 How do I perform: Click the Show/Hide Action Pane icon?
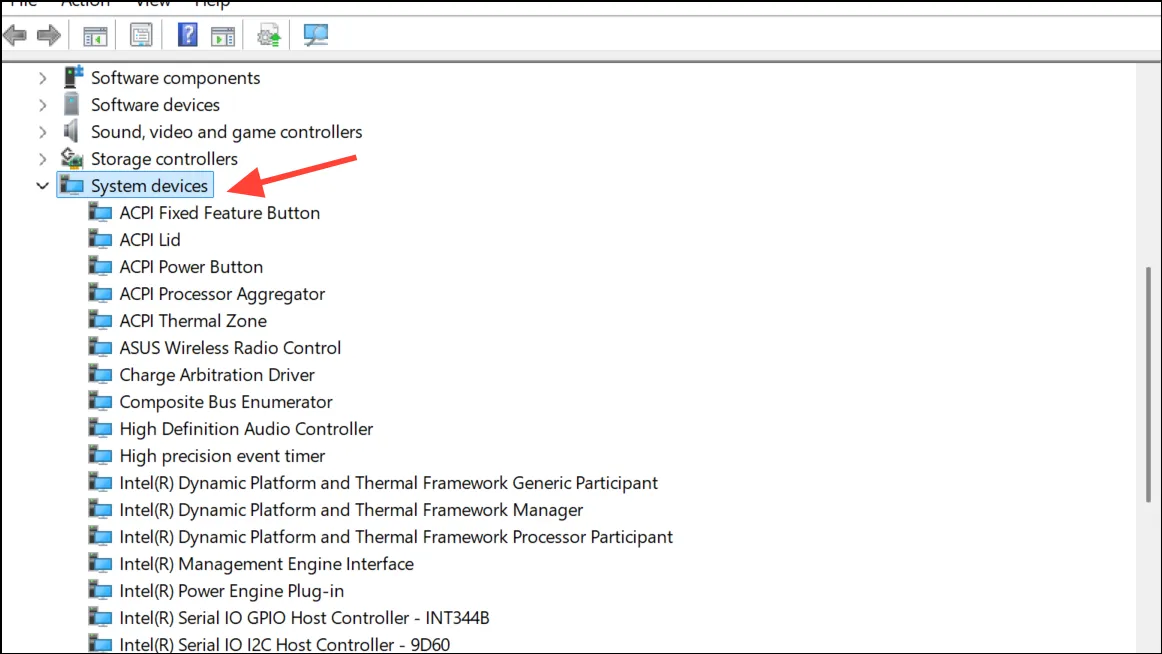(222, 35)
